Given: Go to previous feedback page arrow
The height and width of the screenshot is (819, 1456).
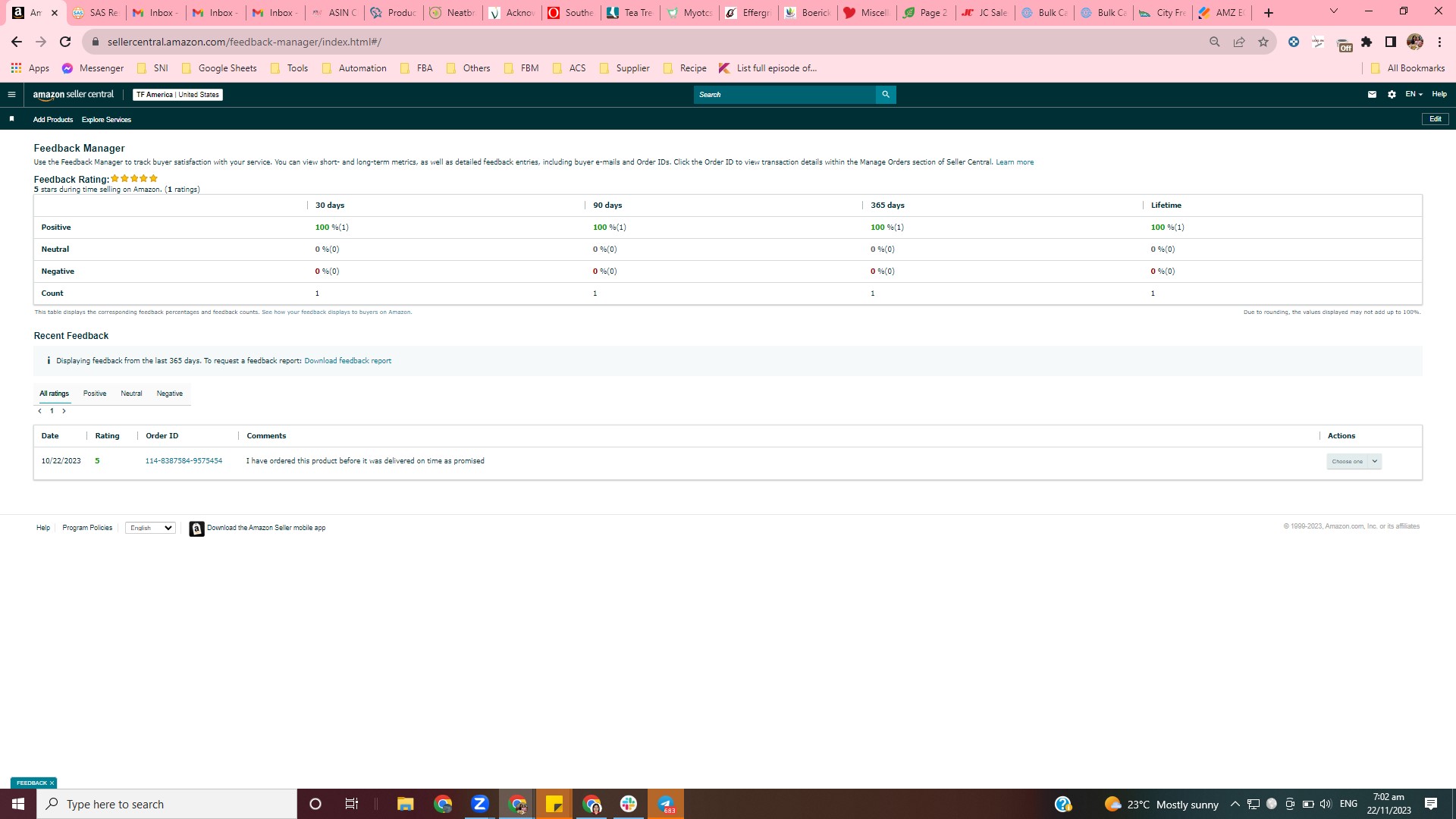Looking at the screenshot, I should [40, 411].
